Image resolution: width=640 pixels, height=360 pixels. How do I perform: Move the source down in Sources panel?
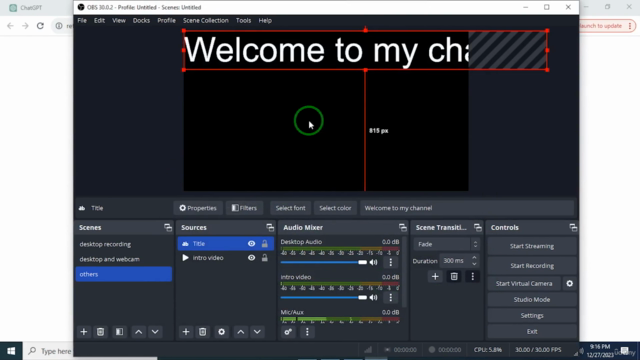tap(257, 332)
